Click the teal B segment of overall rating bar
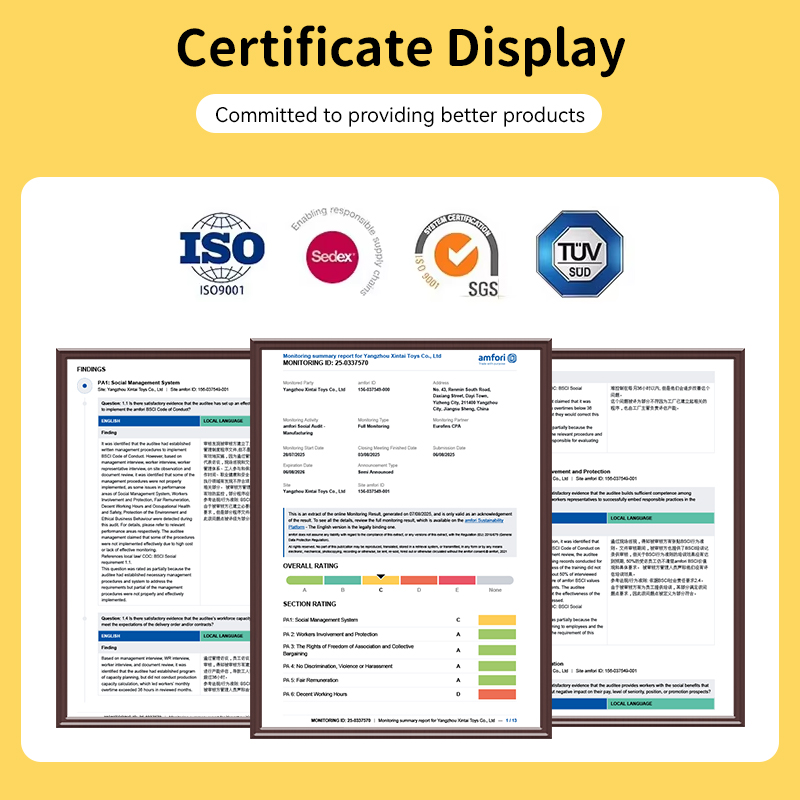The height and width of the screenshot is (800, 800). 342,580
